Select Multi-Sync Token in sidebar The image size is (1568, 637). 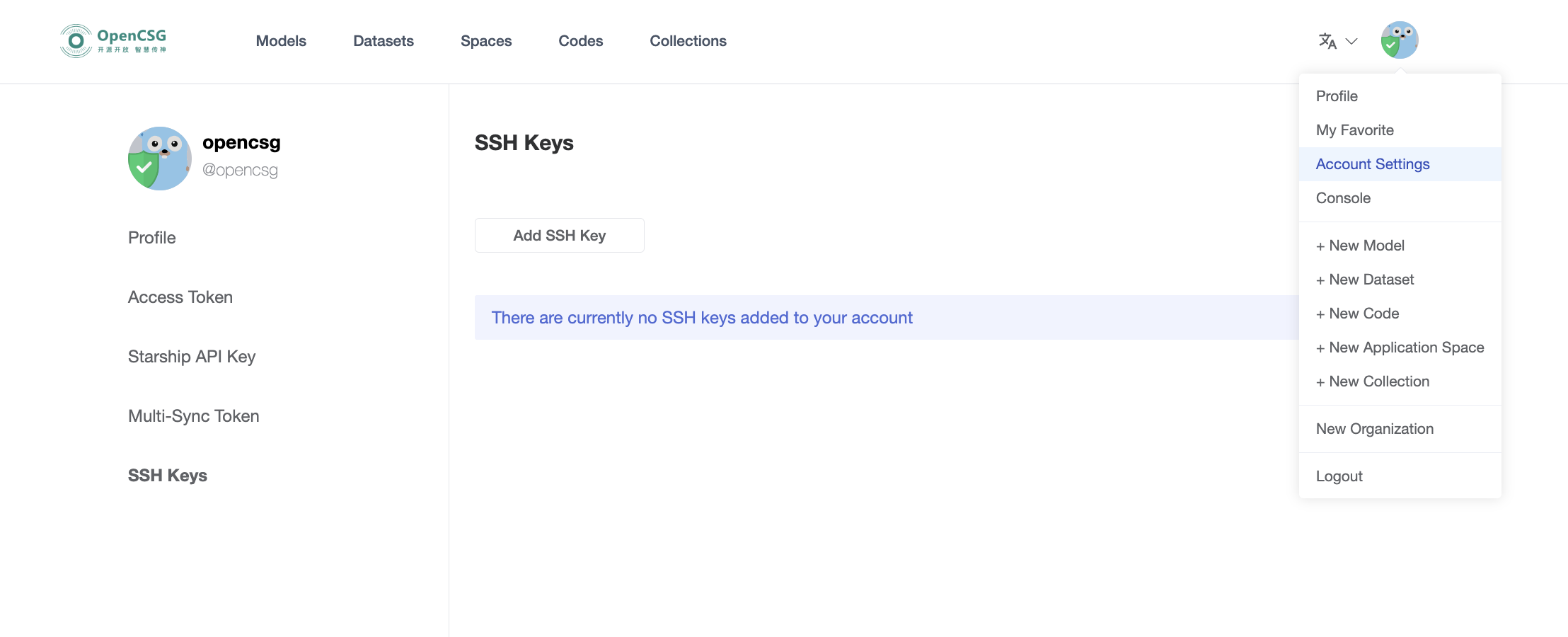click(193, 415)
